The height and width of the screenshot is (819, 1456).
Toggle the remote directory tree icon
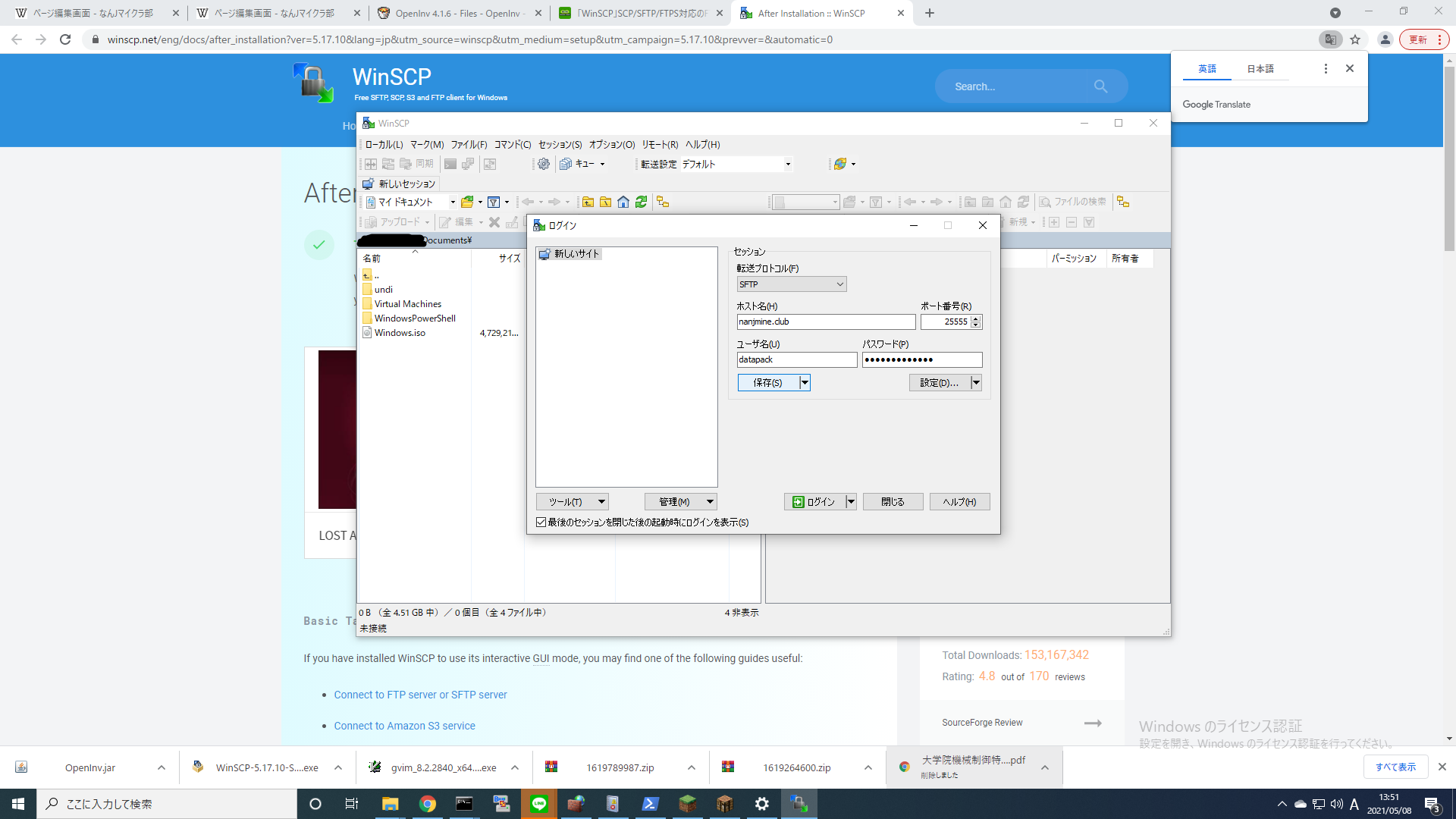click(x=1123, y=202)
